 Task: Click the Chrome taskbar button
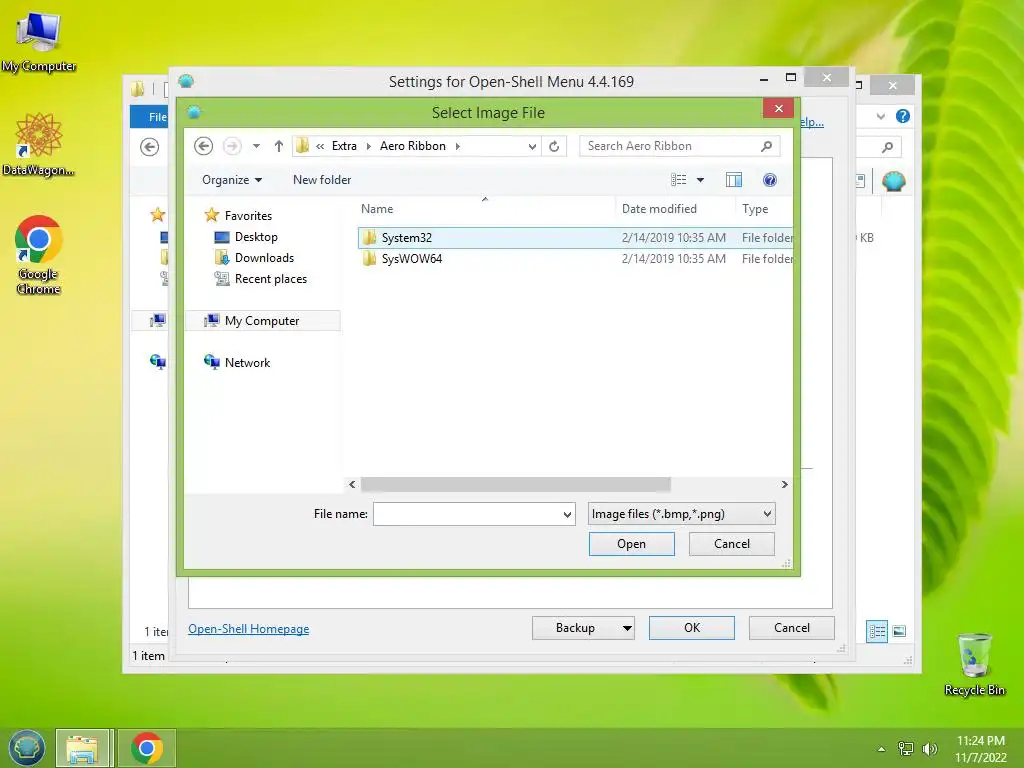click(147, 748)
